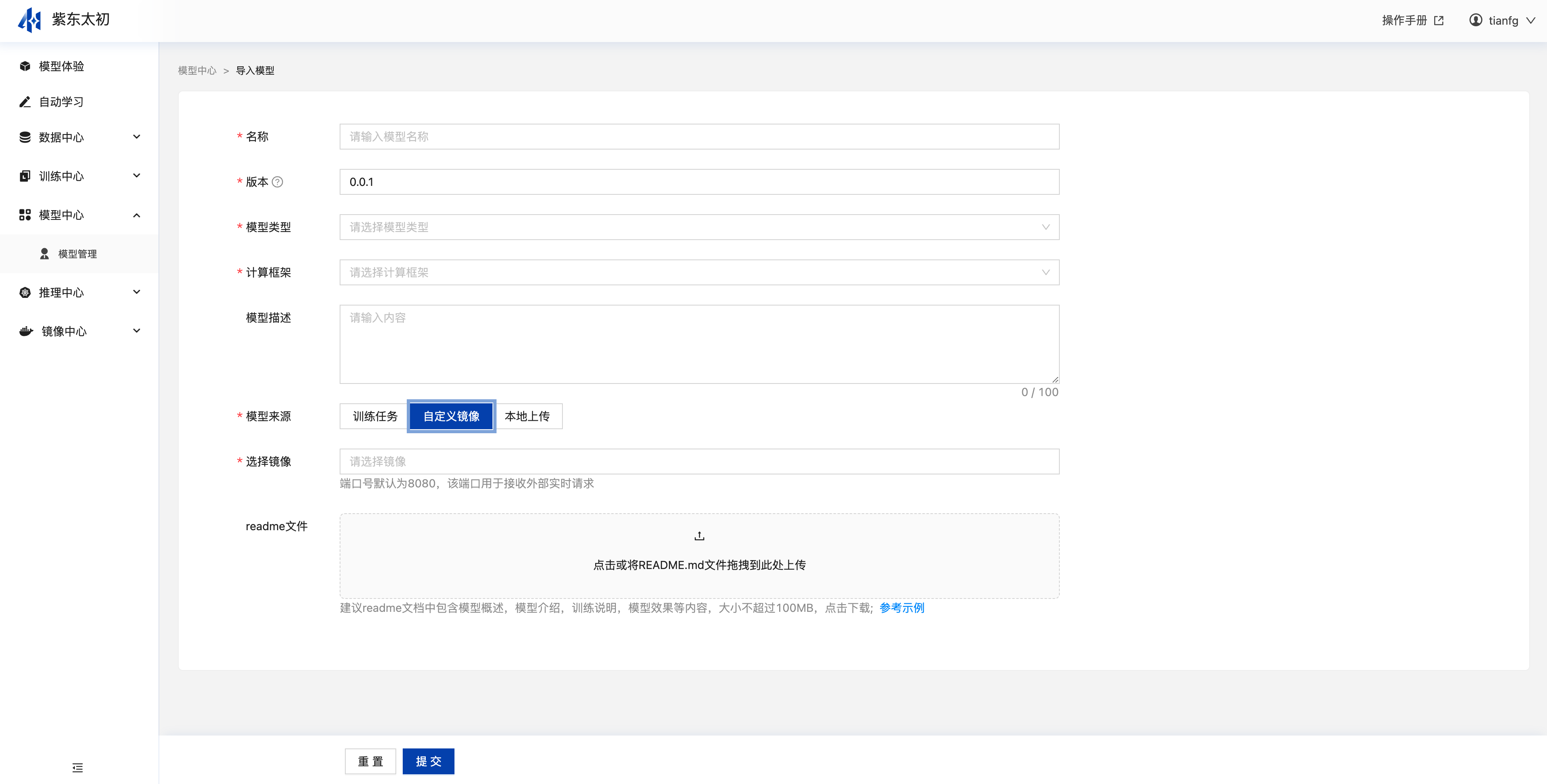Select 训练任务 as model source
1547x784 pixels.
tap(375, 416)
